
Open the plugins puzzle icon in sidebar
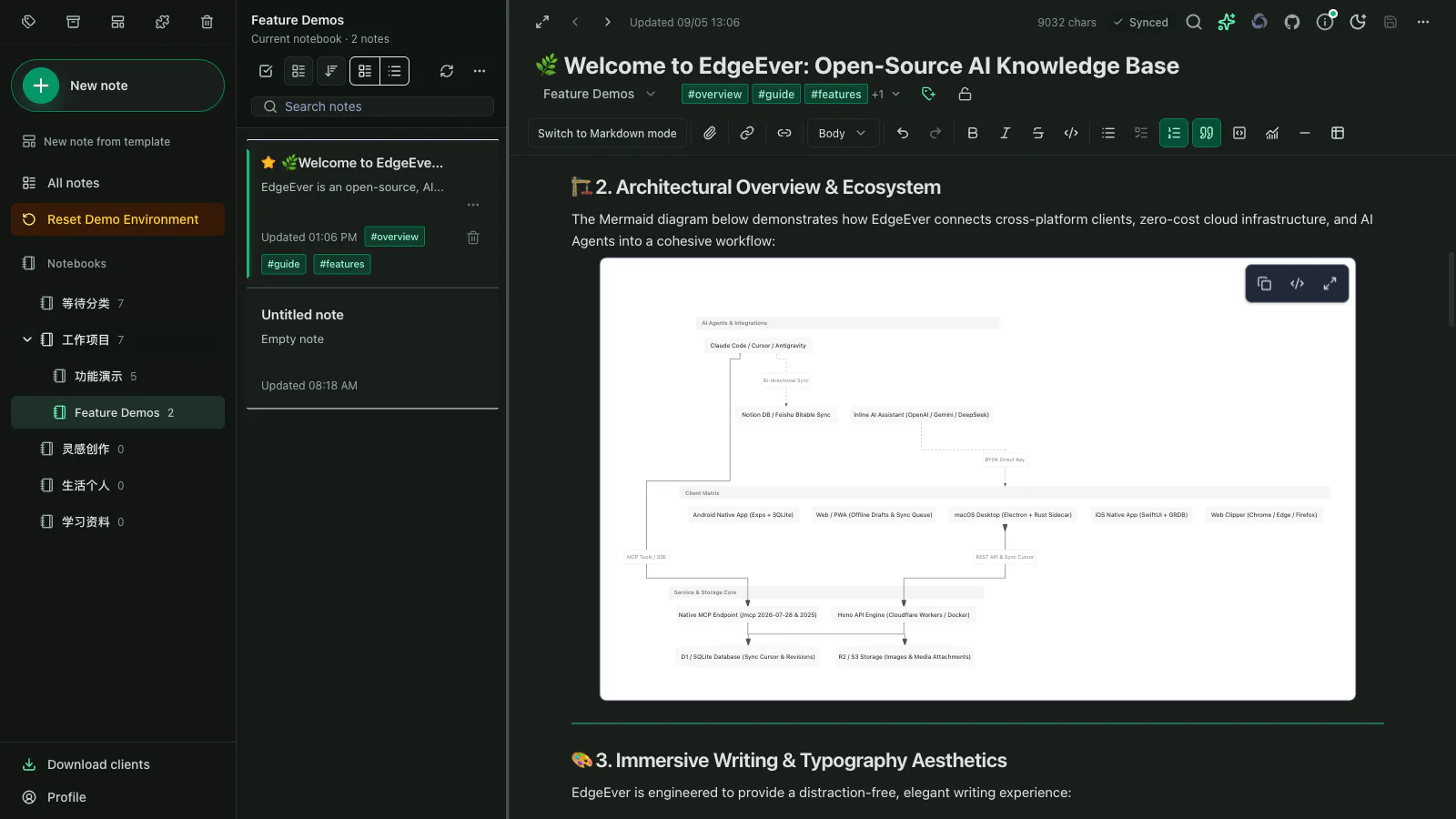coord(162,22)
